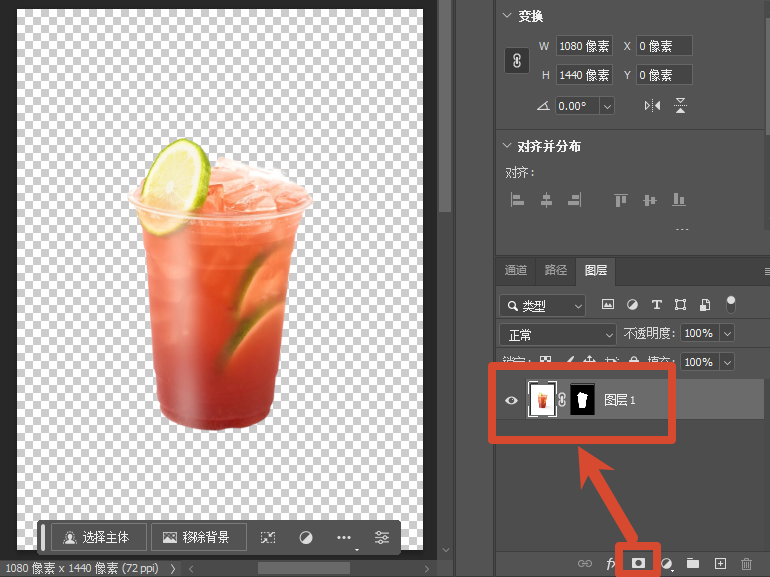Screen dimensions: 770x577
Task: Create a new layer with plus icon
Action: [x=720, y=563]
